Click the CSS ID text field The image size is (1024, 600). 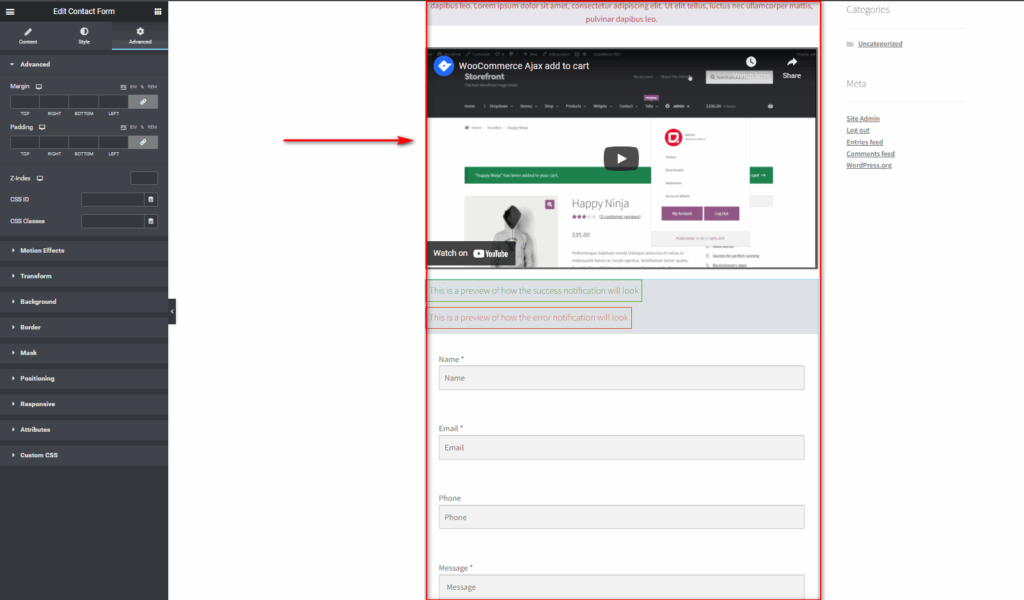point(112,200)
